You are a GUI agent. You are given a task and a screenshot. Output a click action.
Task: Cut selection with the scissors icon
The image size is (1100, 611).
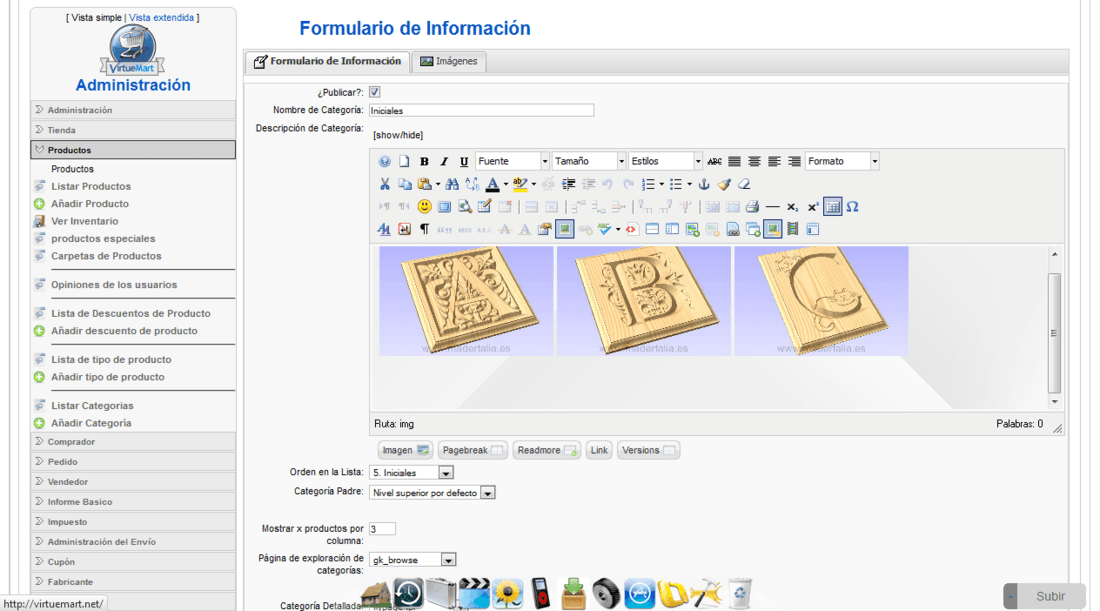tap(384, 184)
